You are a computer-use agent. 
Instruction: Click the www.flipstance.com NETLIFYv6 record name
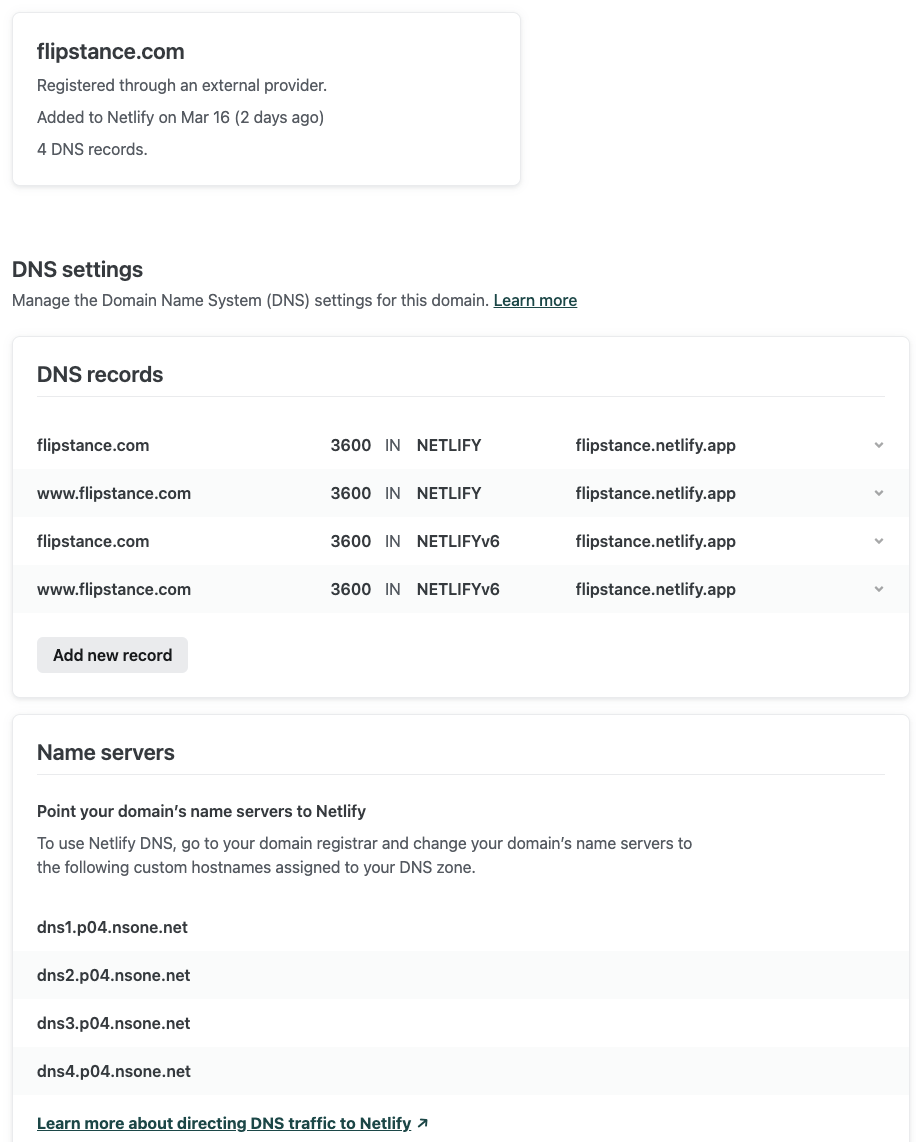(114, 589)
